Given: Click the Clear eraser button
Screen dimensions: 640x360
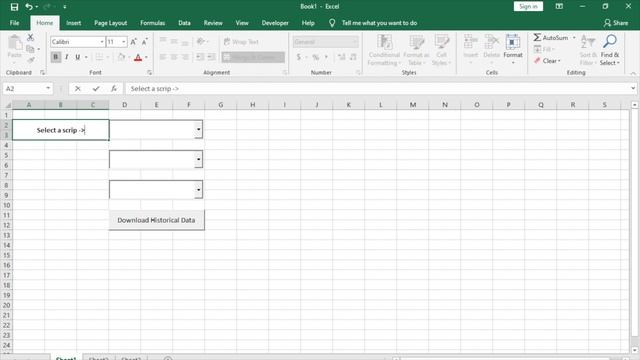Looking at the screenshot, I should pos(547,60).
